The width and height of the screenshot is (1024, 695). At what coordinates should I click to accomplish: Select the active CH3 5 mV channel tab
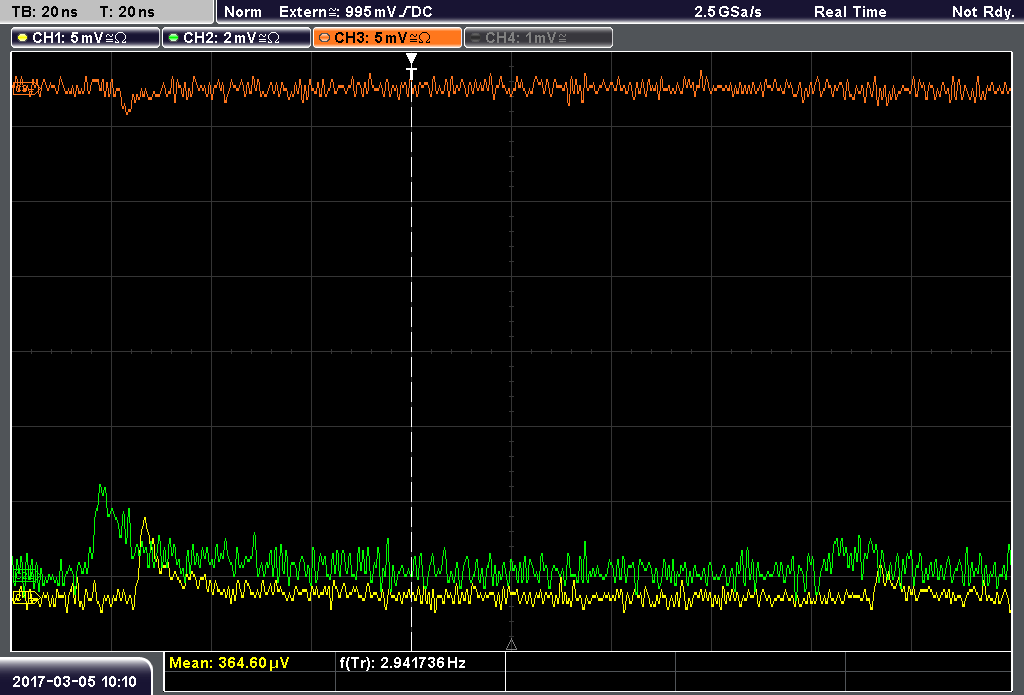coord(387,38)
